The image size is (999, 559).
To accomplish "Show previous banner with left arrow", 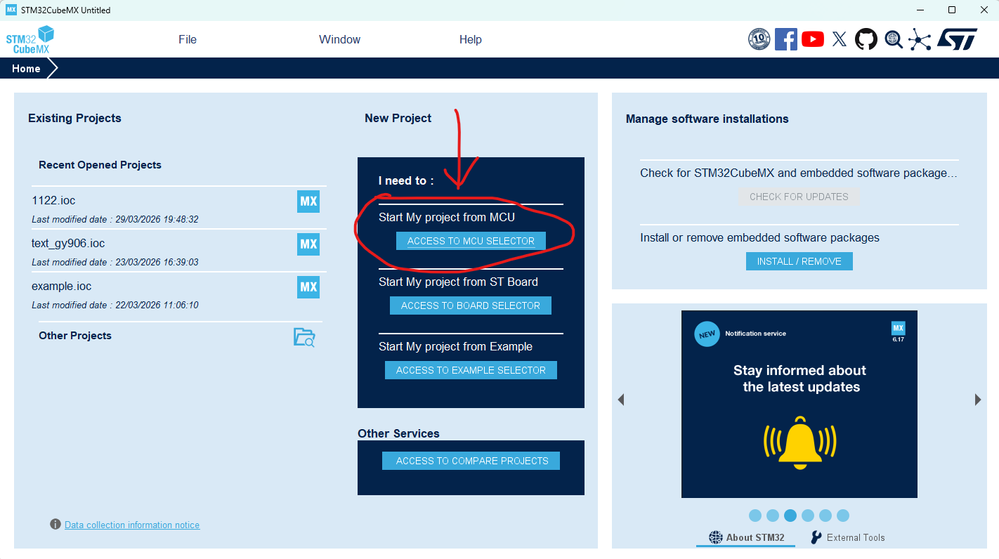I will [x=621, y=400].
